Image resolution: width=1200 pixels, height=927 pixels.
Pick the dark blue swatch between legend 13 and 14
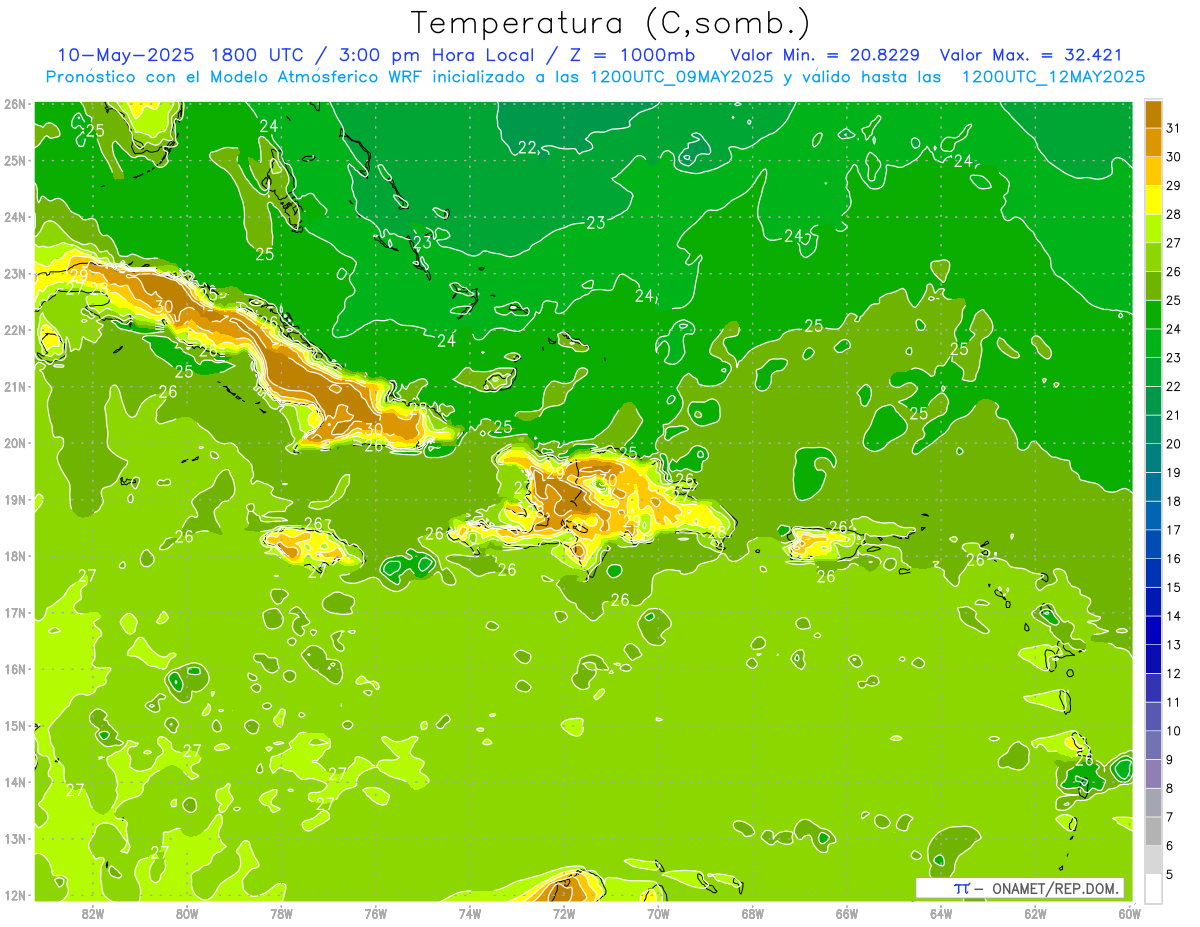(1154, 630)
